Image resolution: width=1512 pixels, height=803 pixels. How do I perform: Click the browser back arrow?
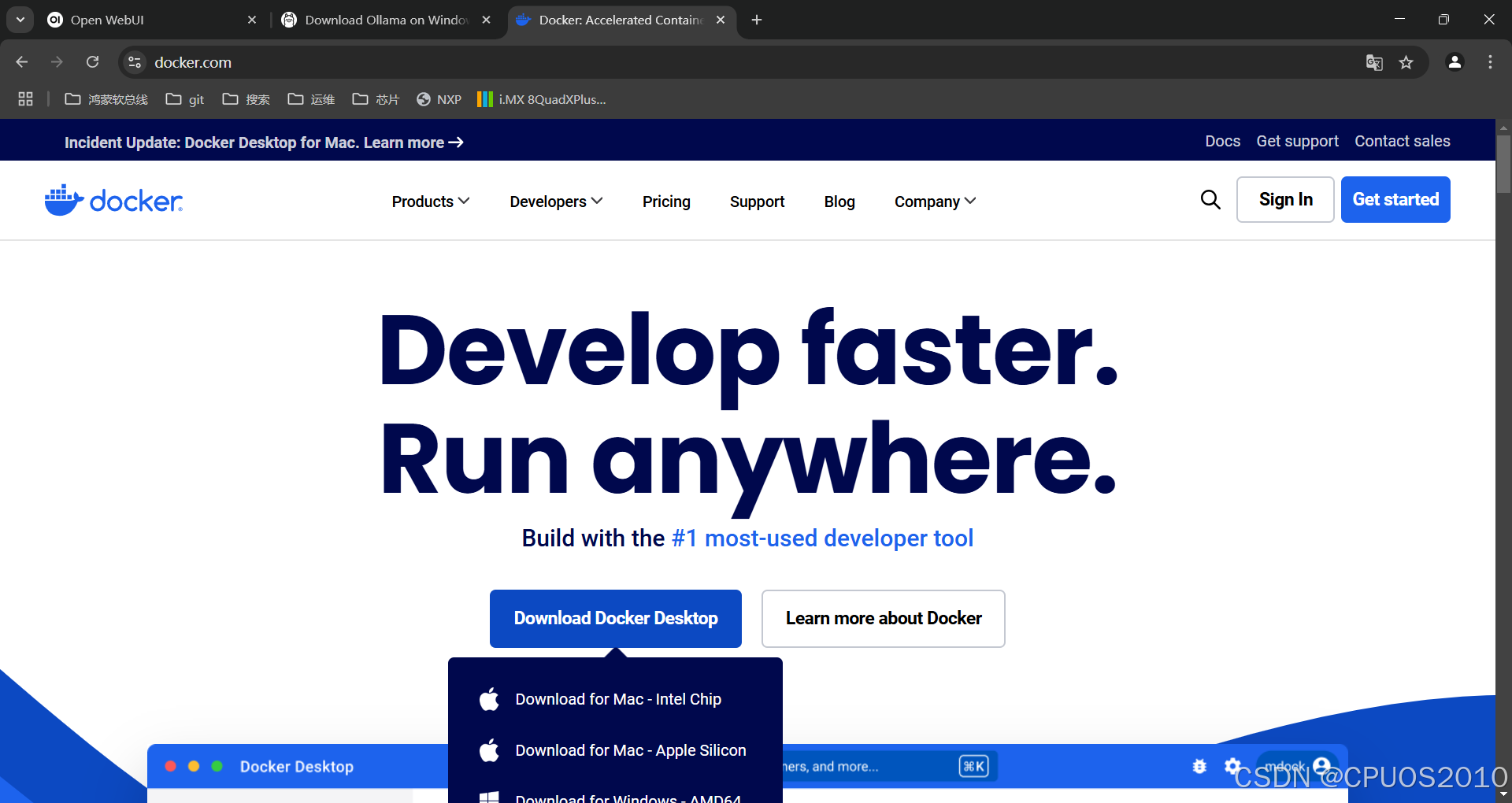22,62
